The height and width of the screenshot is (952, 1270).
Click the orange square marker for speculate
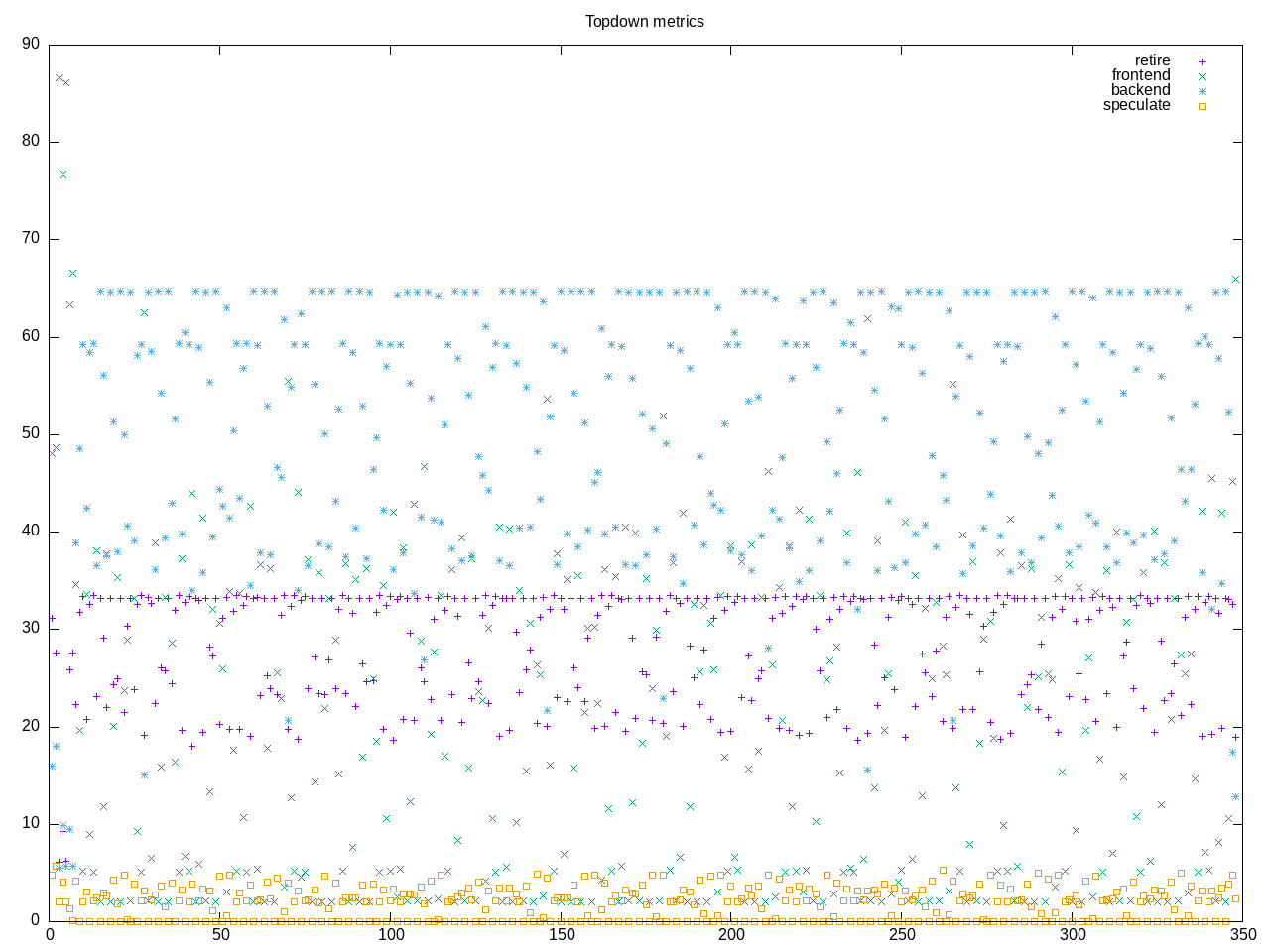pyautogui.click(x=1202, y=106)
